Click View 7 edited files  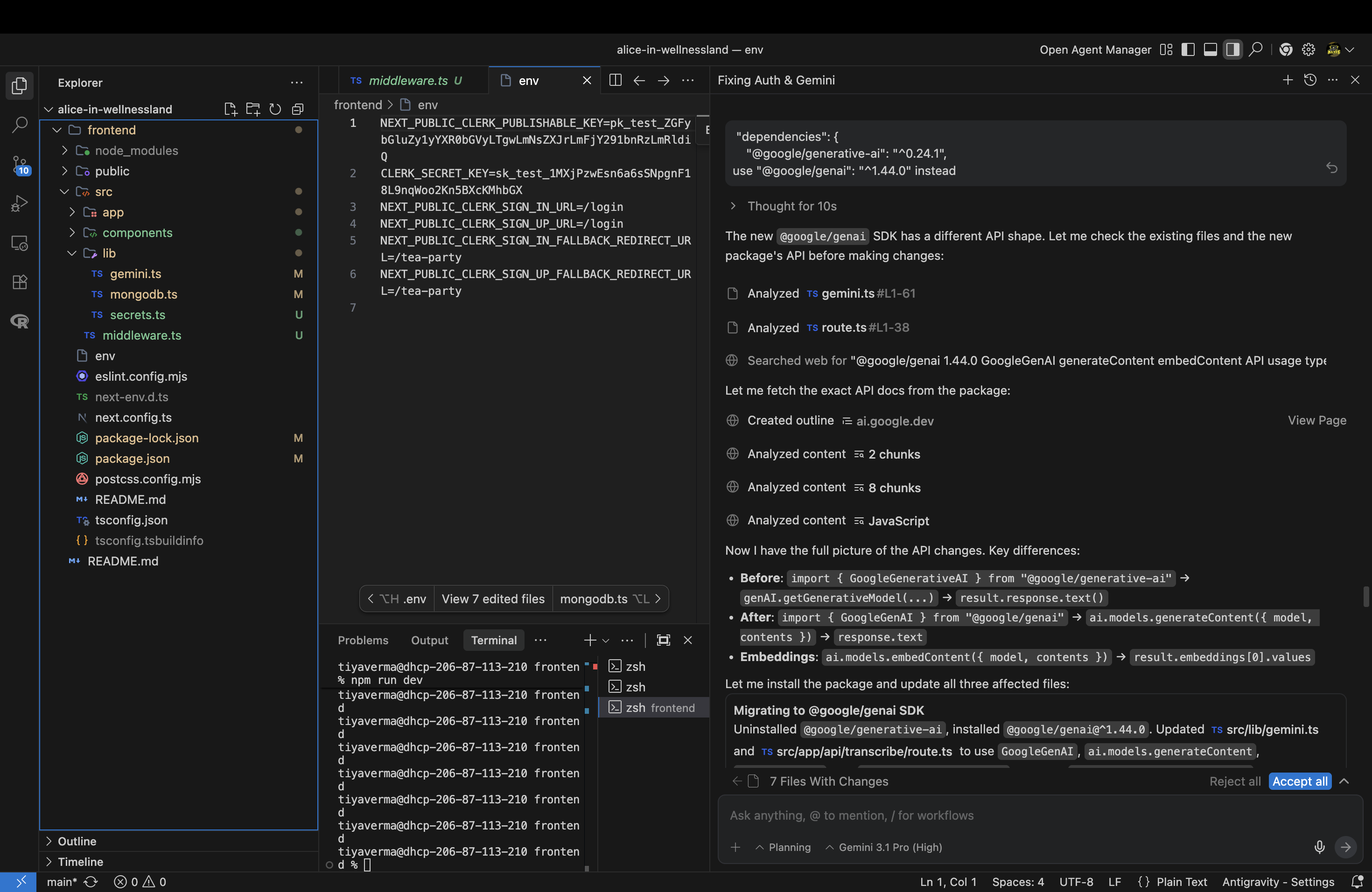pyautogui.click(x=493, y=599)
